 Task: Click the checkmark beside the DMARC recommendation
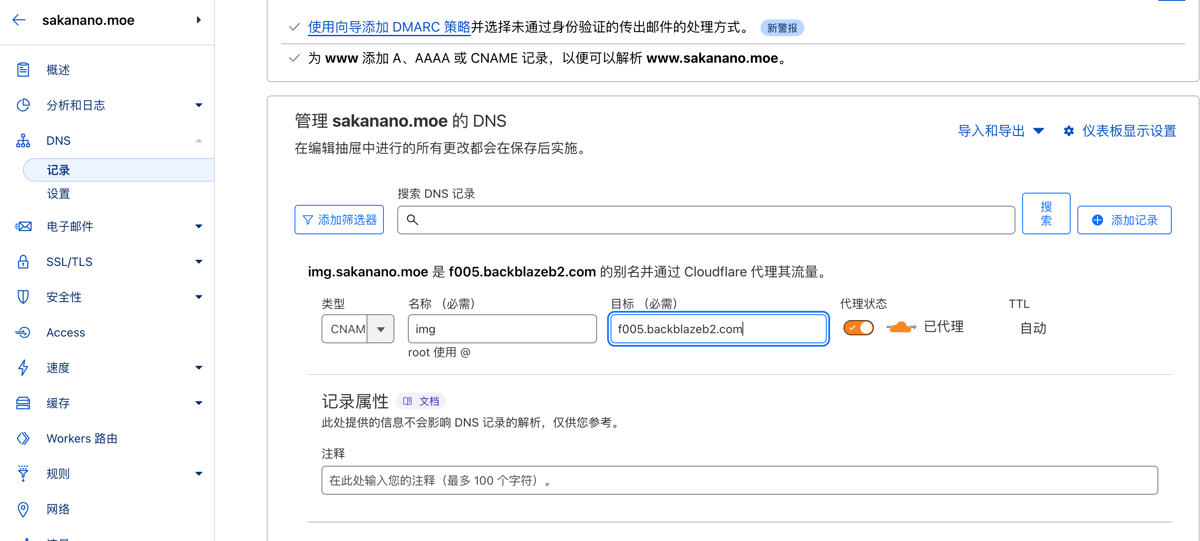click(x=294, y=28)
